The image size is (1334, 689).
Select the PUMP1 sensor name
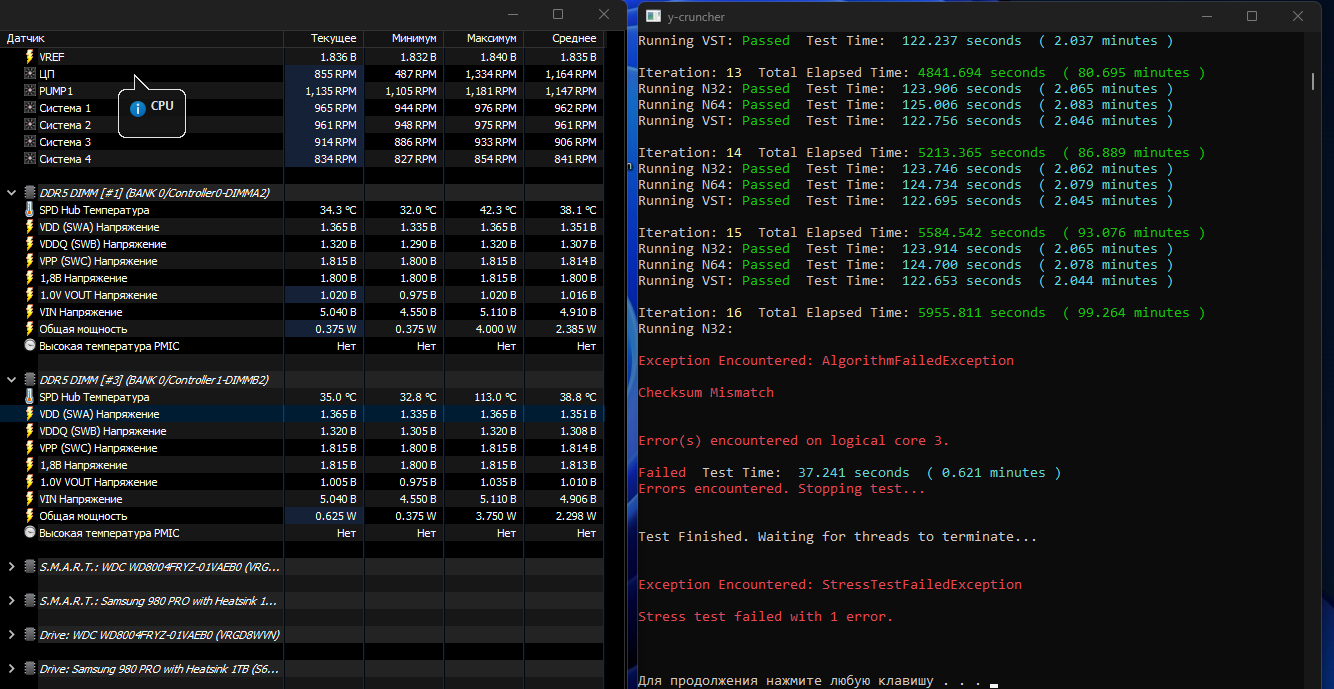coord(57,91)
